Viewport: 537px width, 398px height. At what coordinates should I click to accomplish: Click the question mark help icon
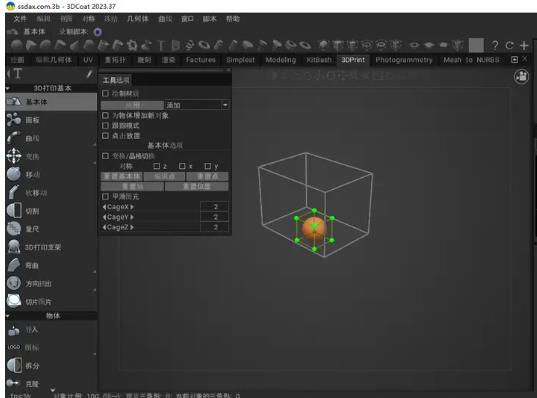(495, 45)
